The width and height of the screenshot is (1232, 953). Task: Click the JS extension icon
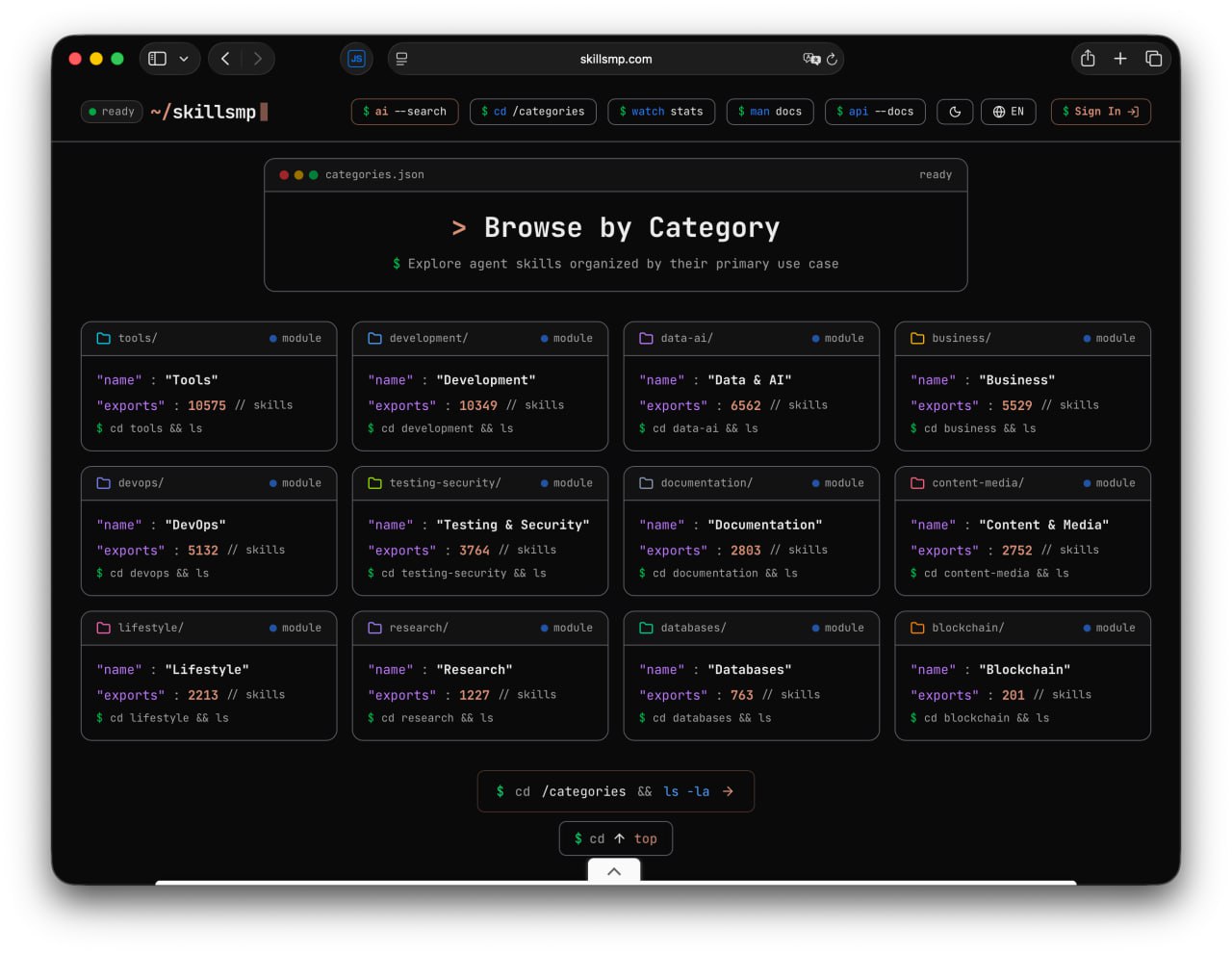[356, 59]
